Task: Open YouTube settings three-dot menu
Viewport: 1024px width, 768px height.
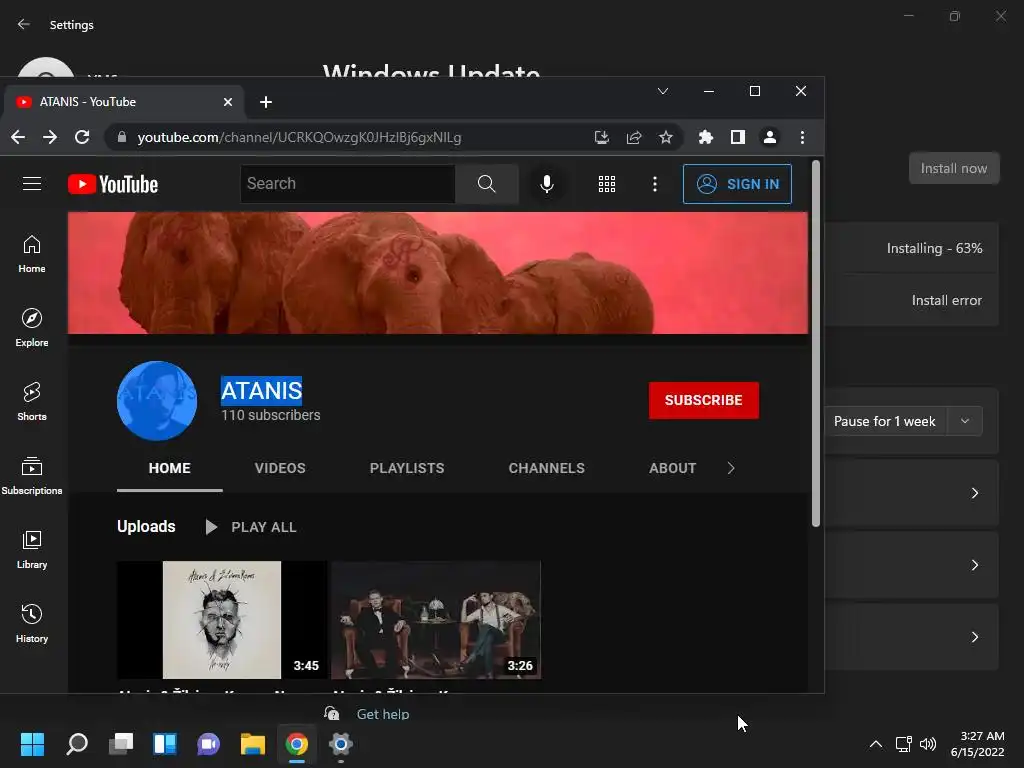Action: point(654,184)
